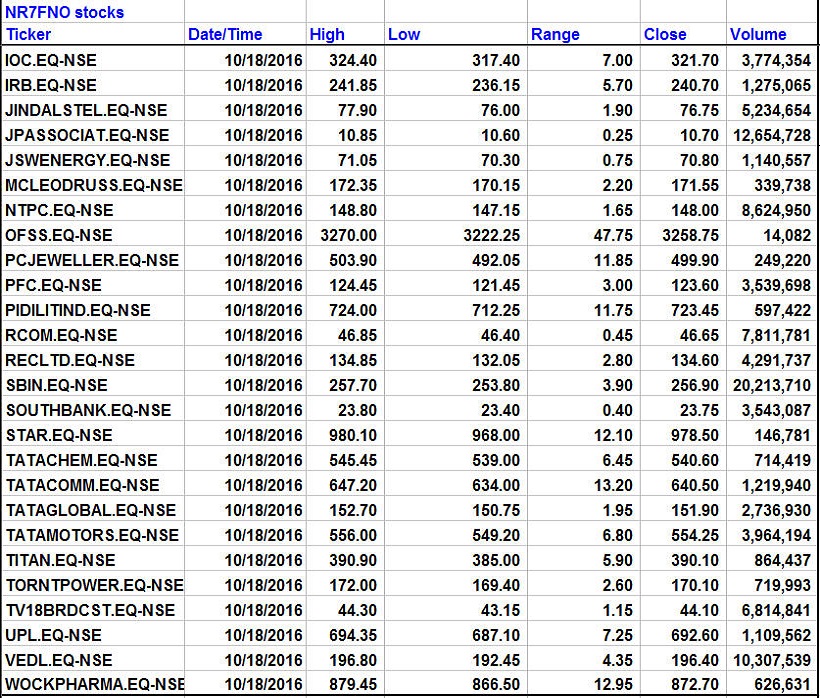Viewport: 820px width, 698px height.
Task: Select WOCKPHARMA.EQ-NSE ticker cell
Action: coord(94,685)
